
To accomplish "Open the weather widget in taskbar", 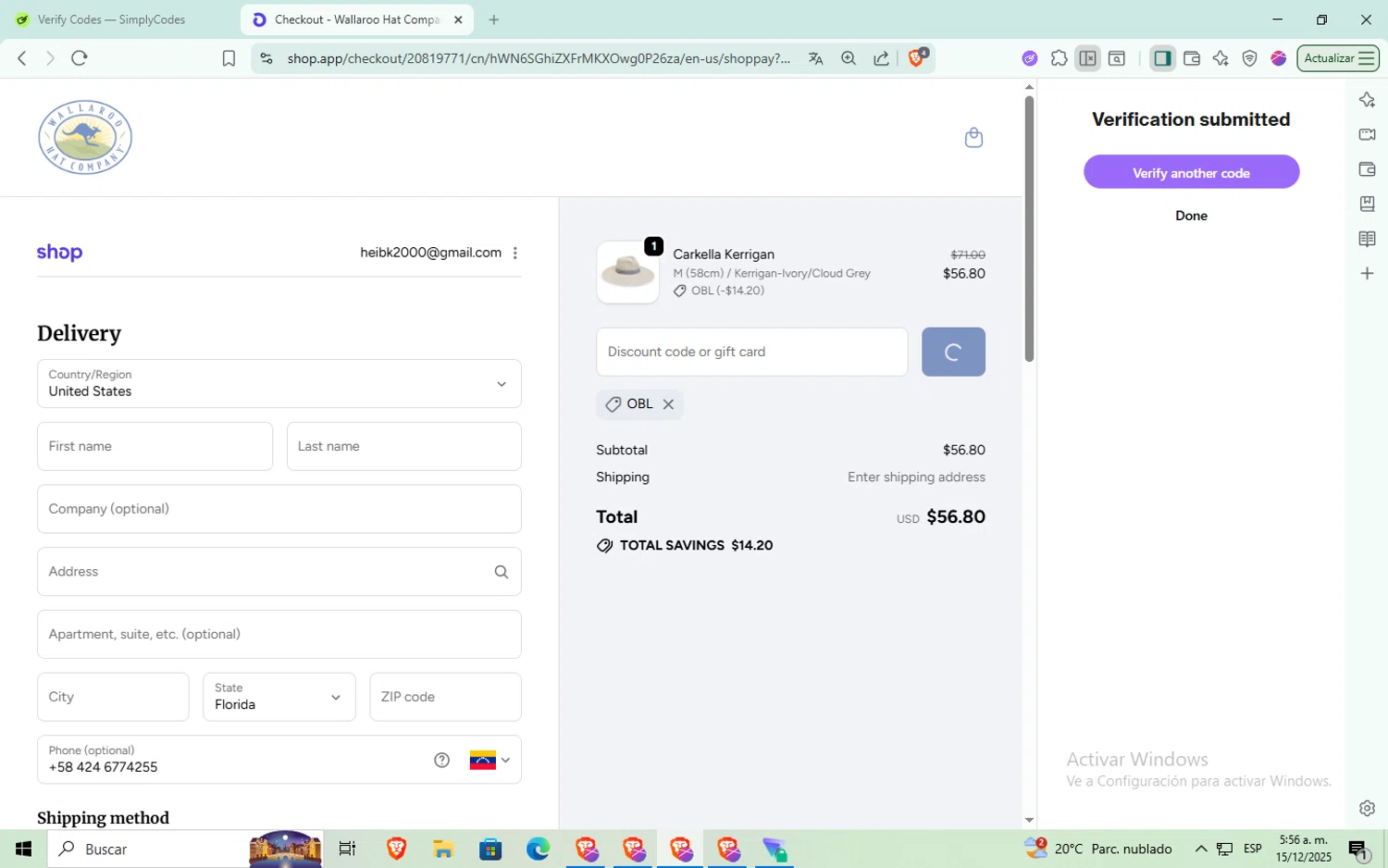I will pyautogui.click(x=1097, y=849).
